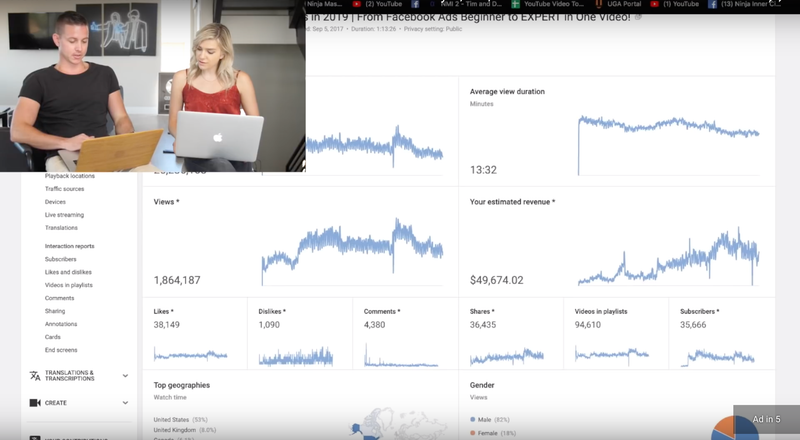Open Likes and dislikes report
800x440 pixels.
coord(68,272)
